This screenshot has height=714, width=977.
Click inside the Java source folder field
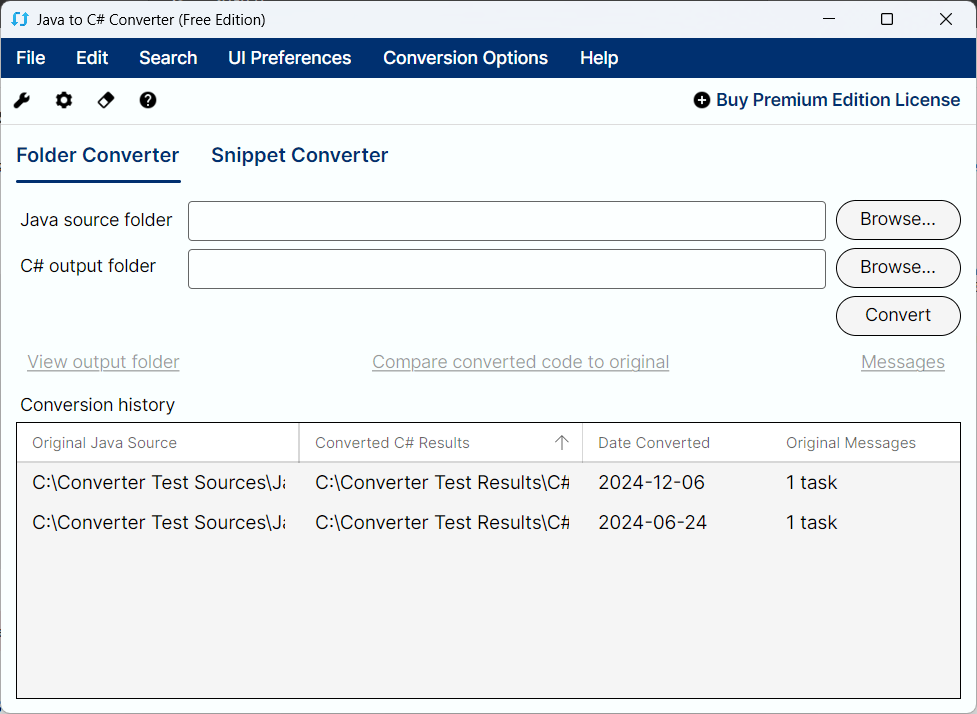click(x=506, y=221)
